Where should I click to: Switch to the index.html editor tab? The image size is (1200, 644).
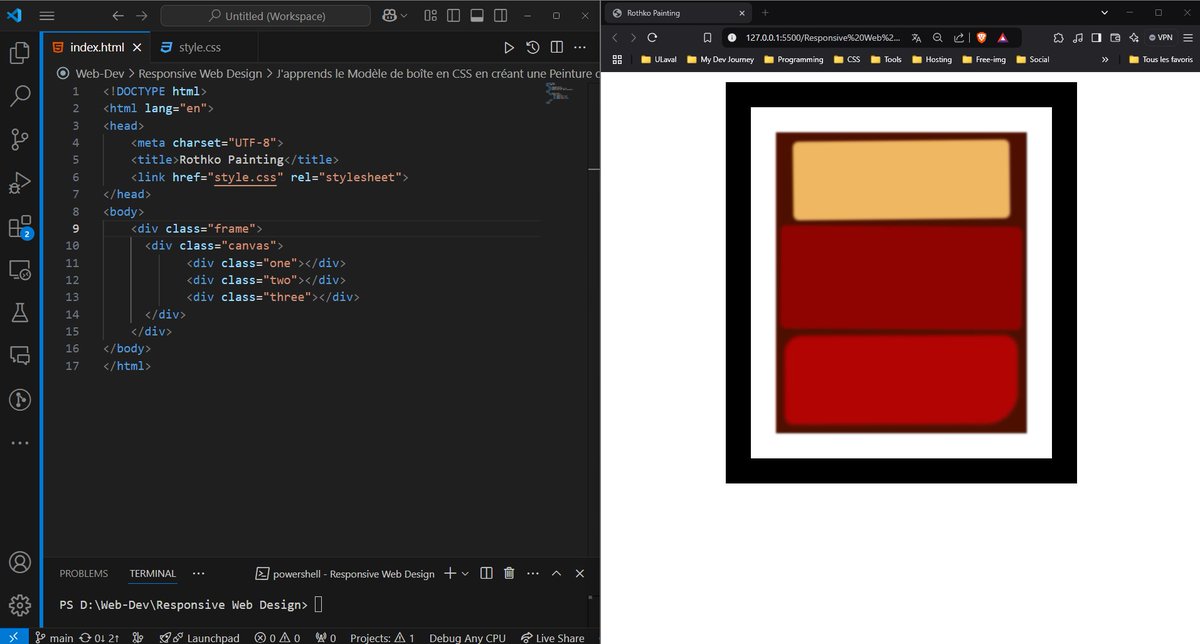click(97, 47)
